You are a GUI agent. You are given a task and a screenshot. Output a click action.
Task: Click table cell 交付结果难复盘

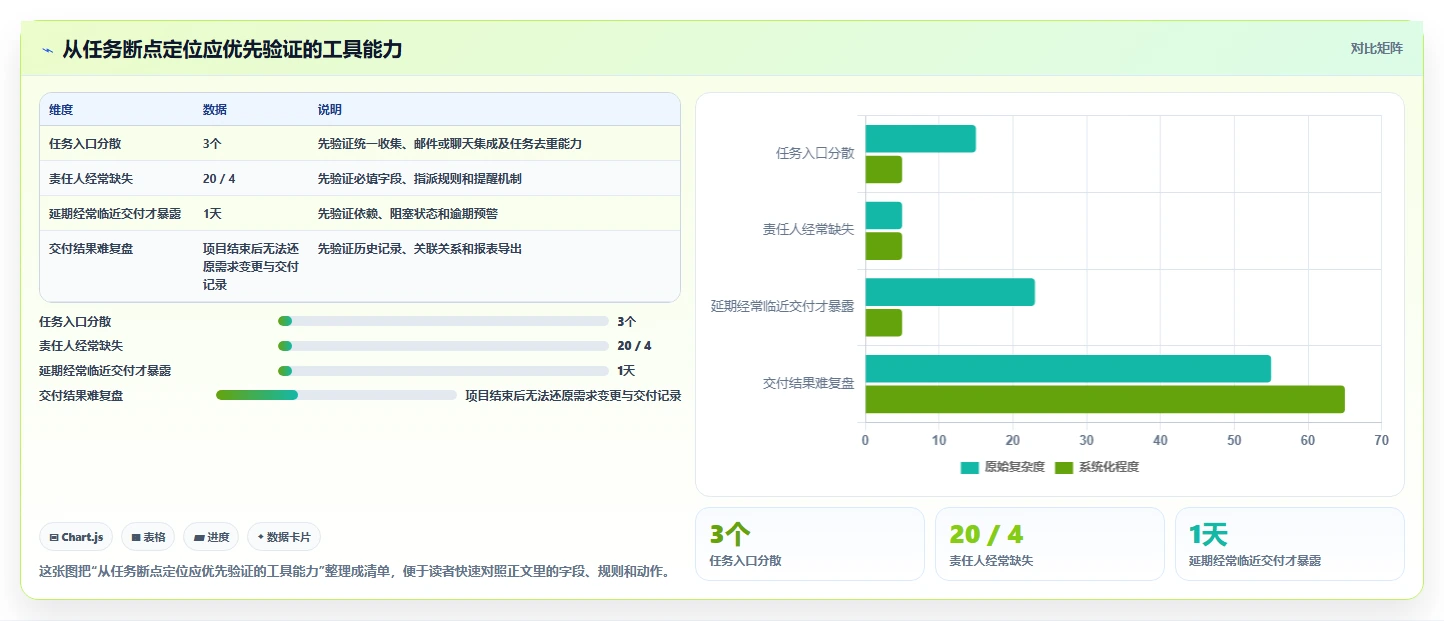91,249
